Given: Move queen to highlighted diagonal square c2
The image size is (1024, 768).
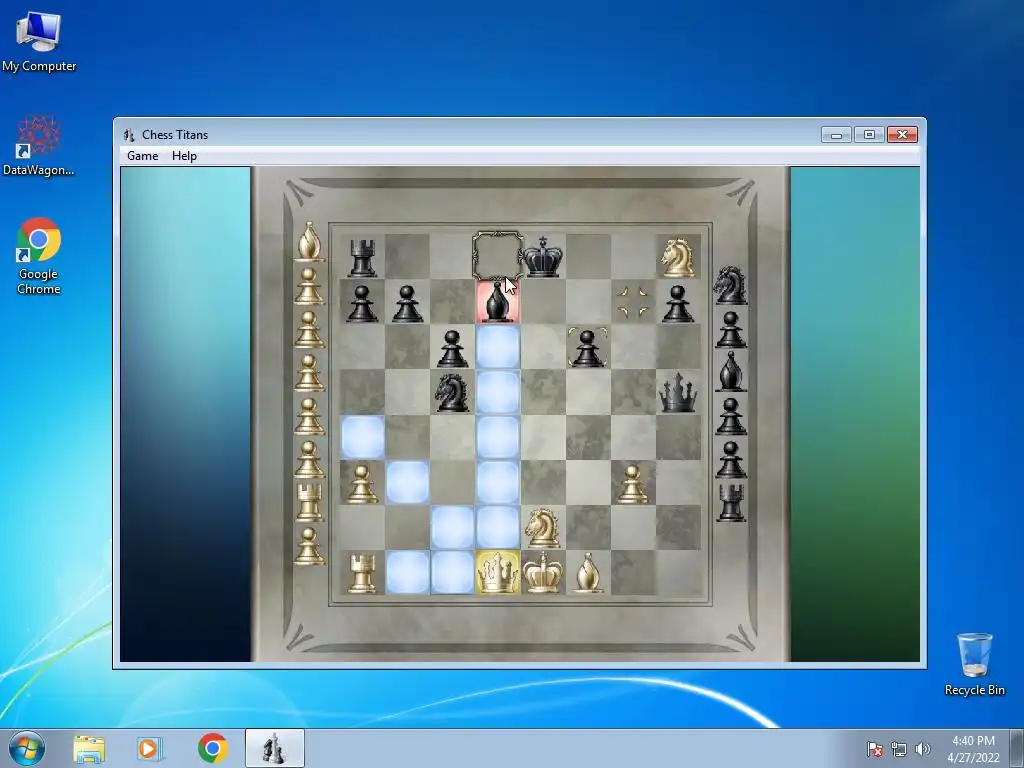Looking at the screenshot, I should (453, 527).
